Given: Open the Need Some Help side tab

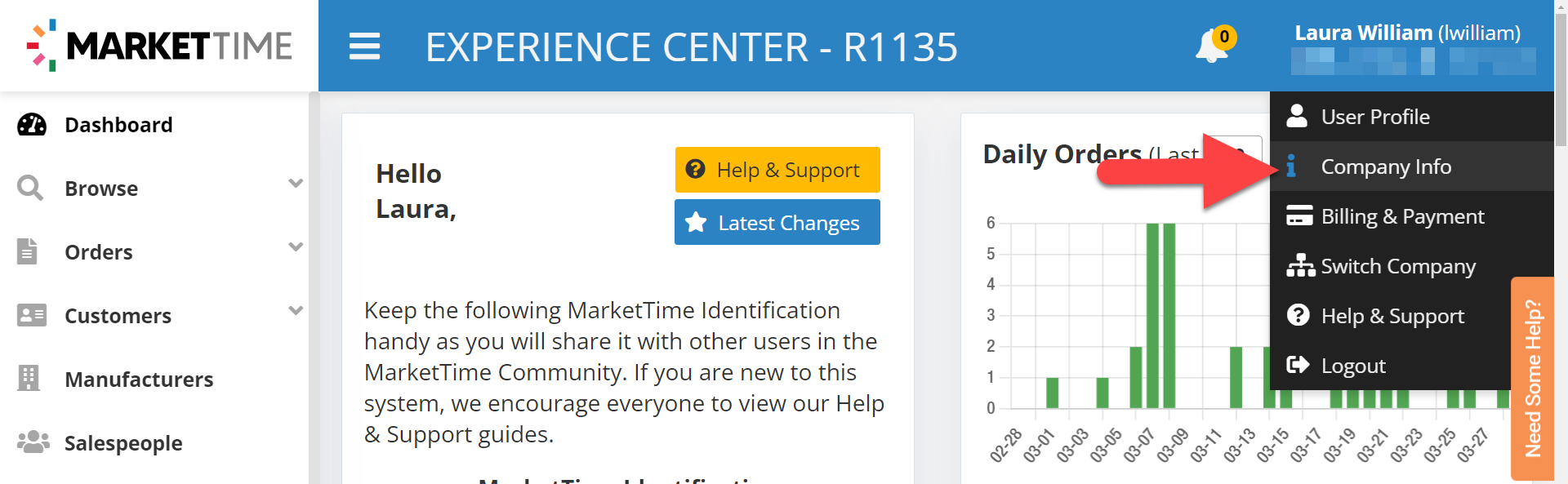Looking at the screenshot, I should click(x=1532, y=379).
